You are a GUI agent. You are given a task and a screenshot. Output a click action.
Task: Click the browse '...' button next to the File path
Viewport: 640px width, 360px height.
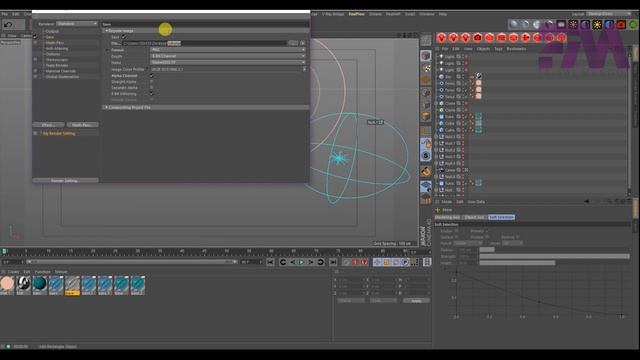tap(293, 43)
